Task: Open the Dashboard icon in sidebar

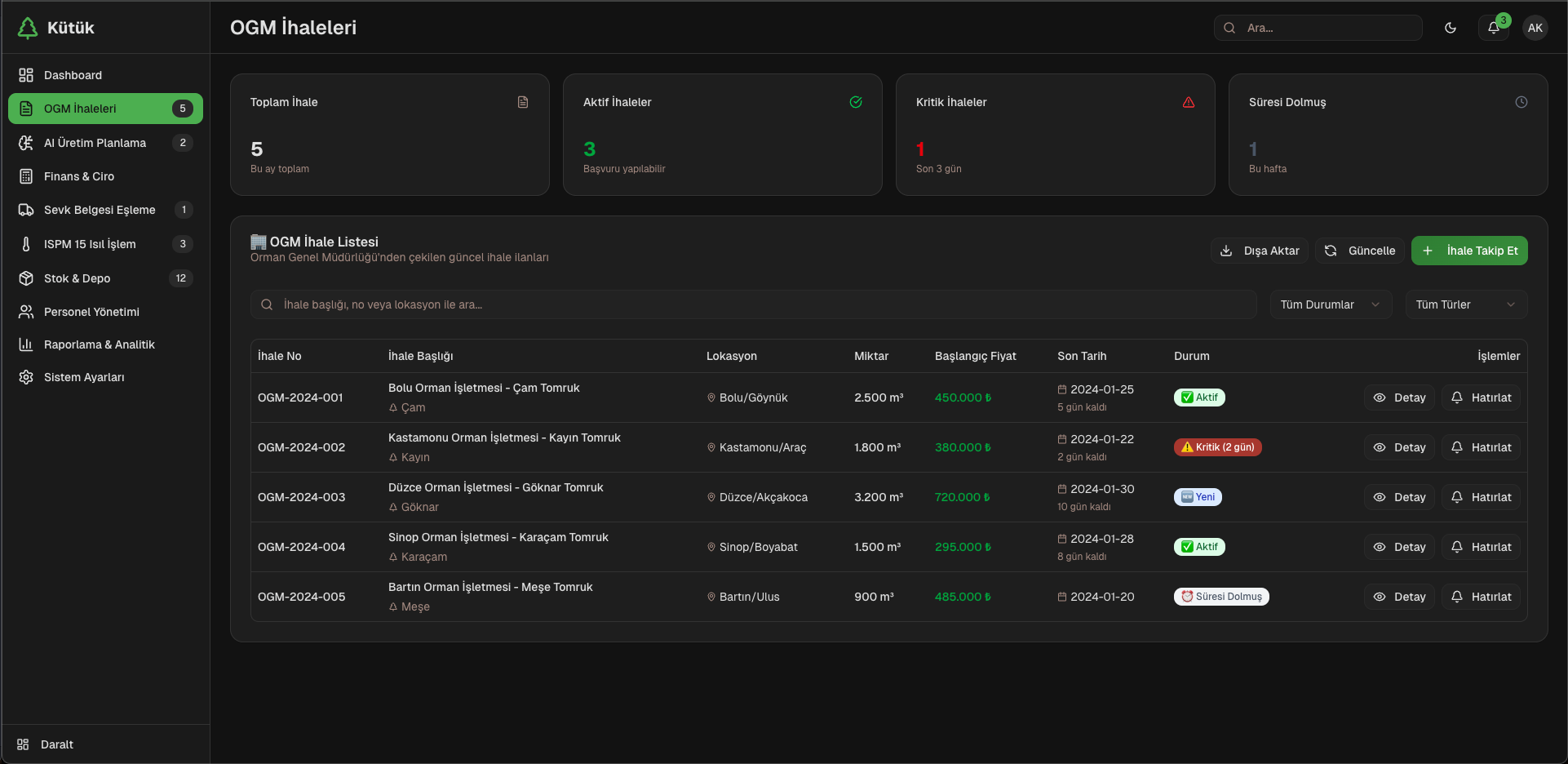Action: (25, 74)
